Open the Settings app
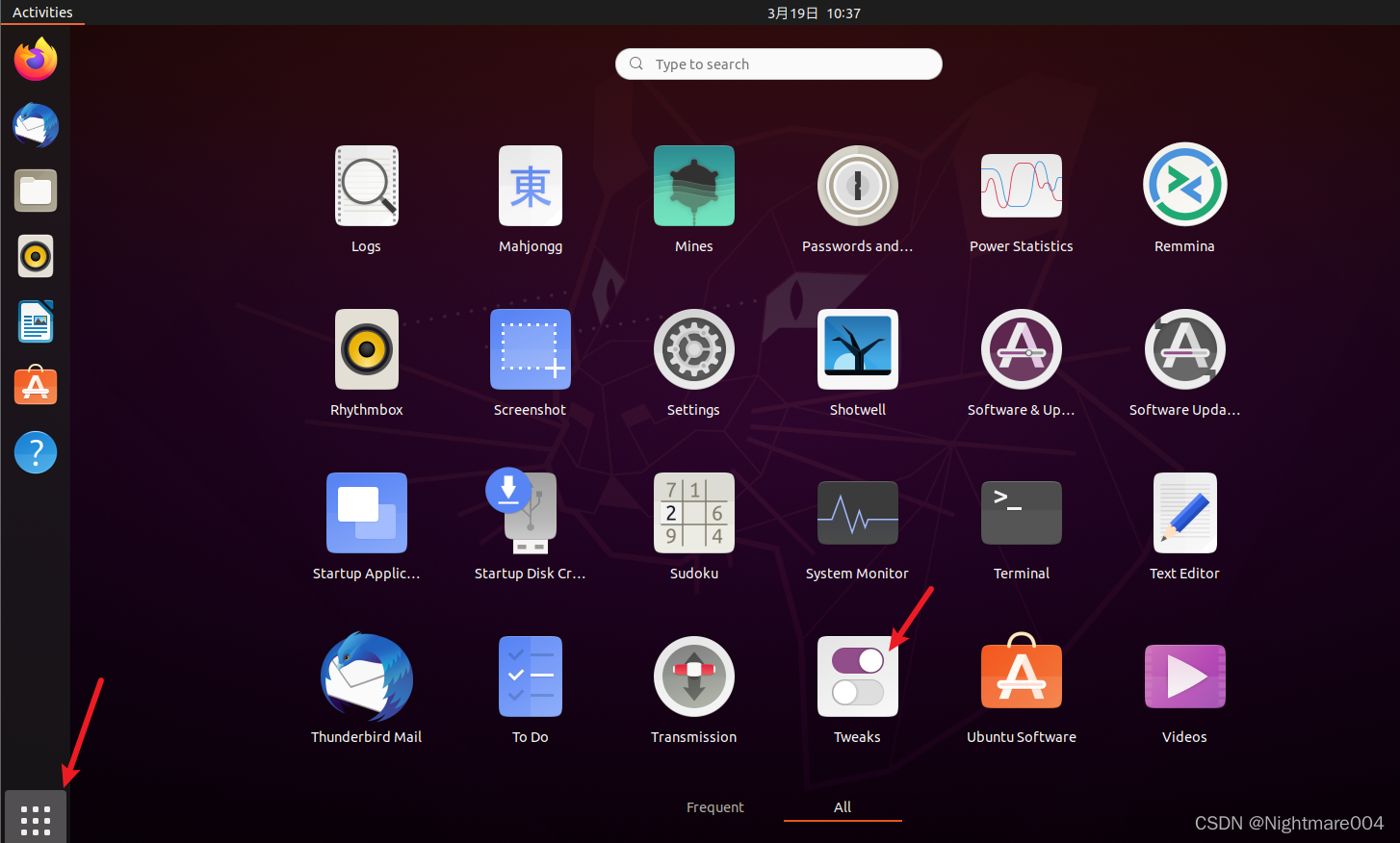1400x843 pixels. [x=694, y=349]
